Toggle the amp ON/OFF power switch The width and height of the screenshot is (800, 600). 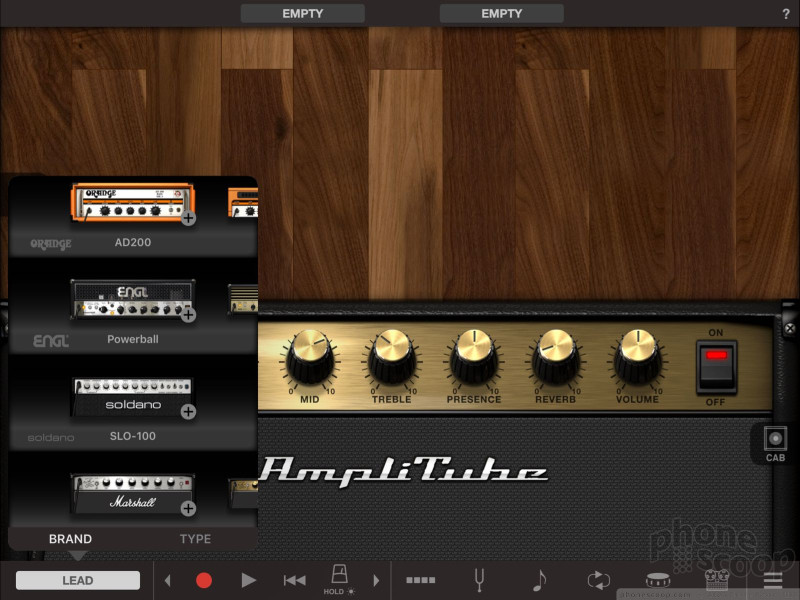[x=716, y=367]
